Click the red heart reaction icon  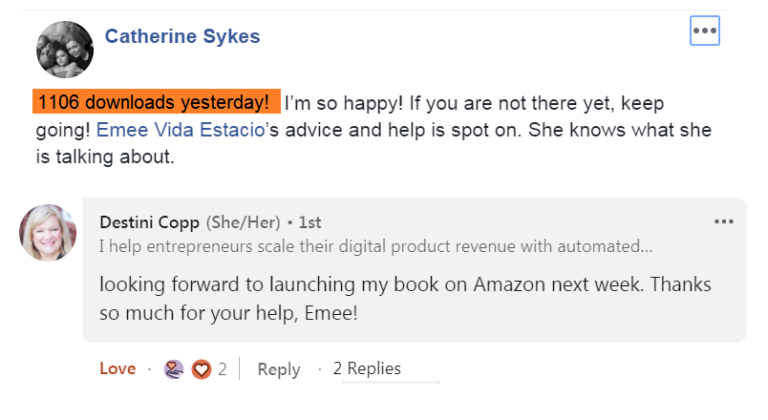201,369
